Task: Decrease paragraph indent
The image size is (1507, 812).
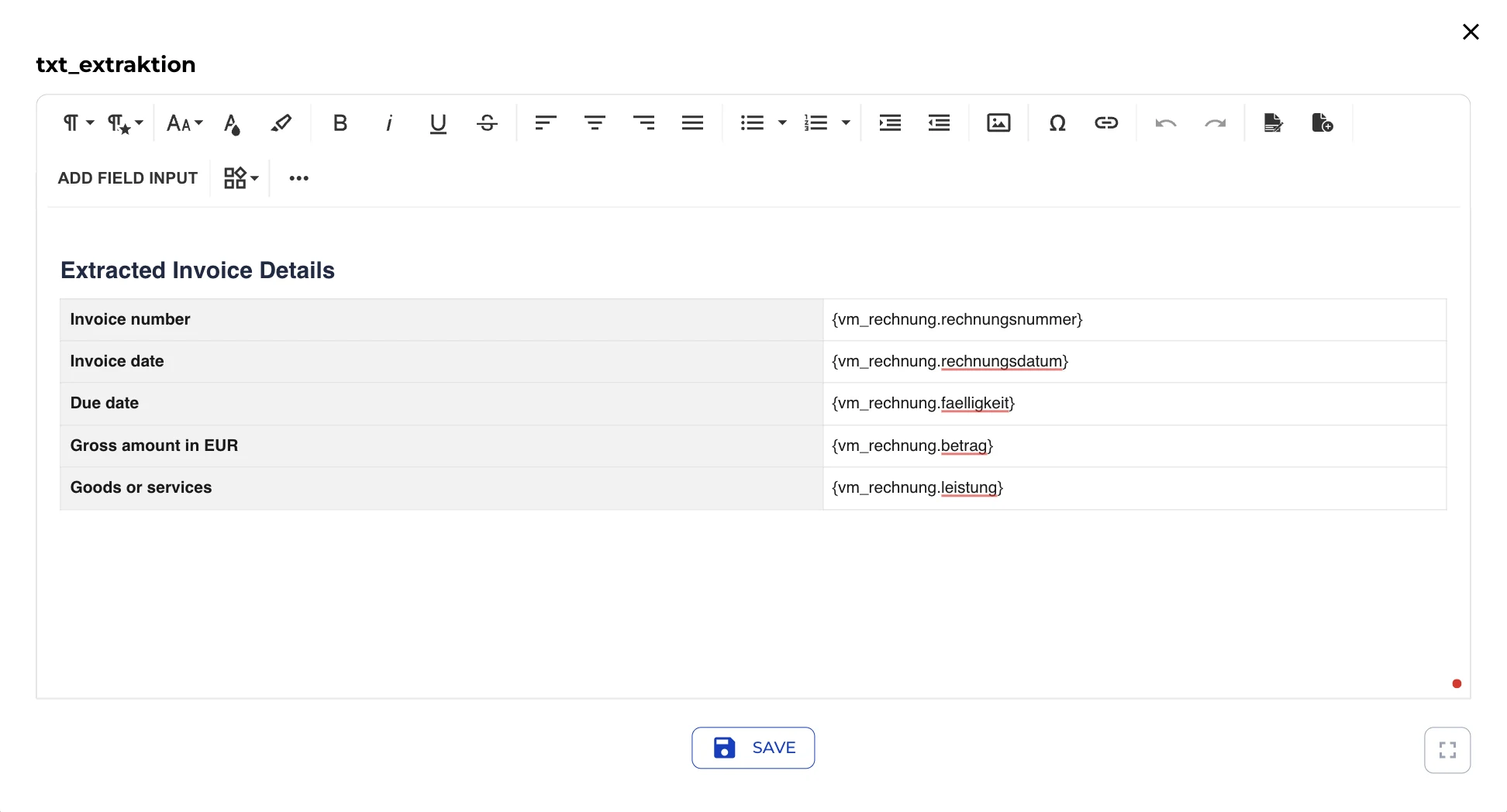Action: pos(939,123)
